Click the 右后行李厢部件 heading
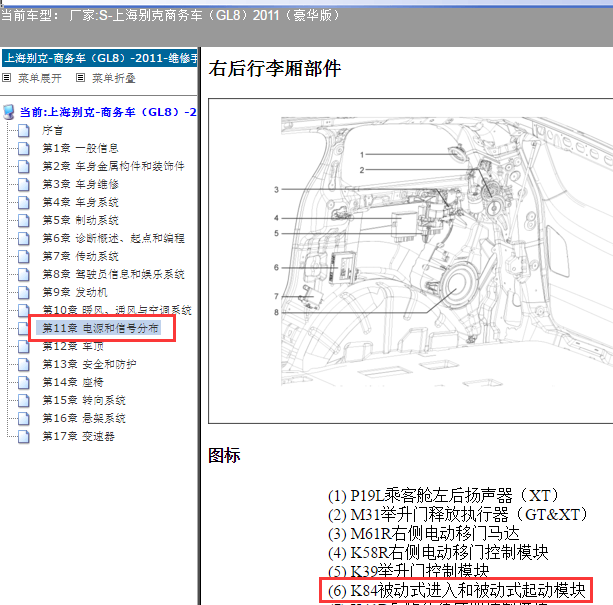613x605 pixels. tap(275, 68)
